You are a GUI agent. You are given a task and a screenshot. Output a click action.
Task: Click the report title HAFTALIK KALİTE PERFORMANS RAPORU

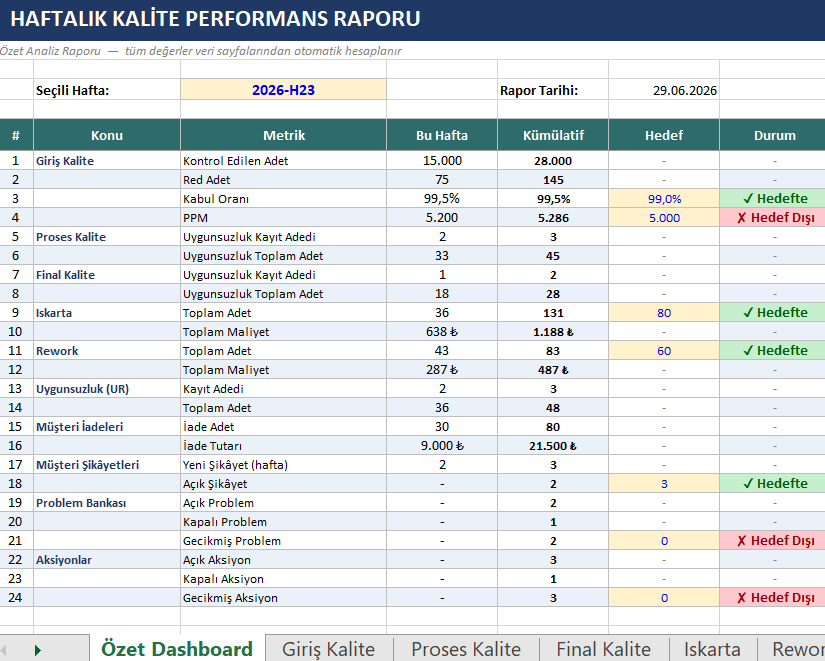click(x=215, y=19)
